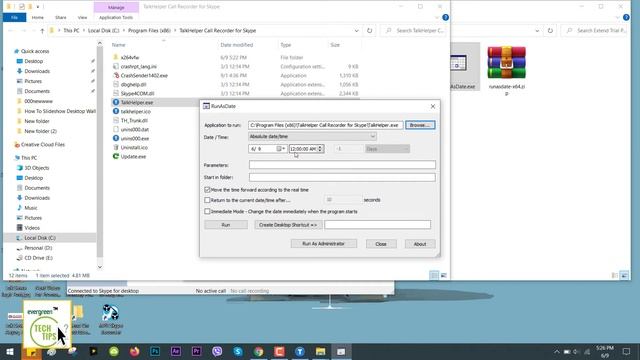Select the Skype4COM.dll file
Image resolution: width=640 pixels, height=360 pixels.
[137, 93]
